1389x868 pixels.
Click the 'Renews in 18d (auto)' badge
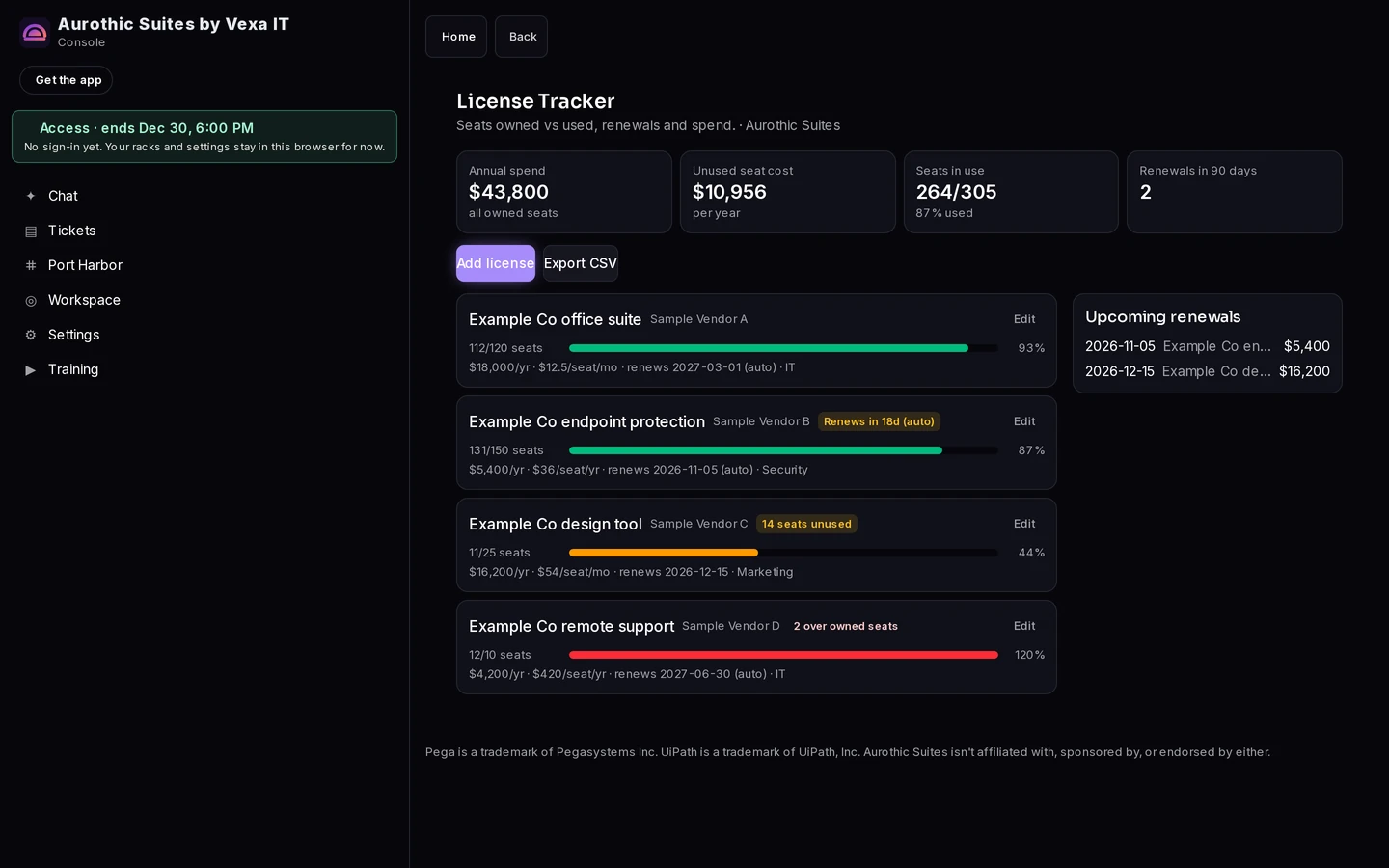tap(879, 421)
